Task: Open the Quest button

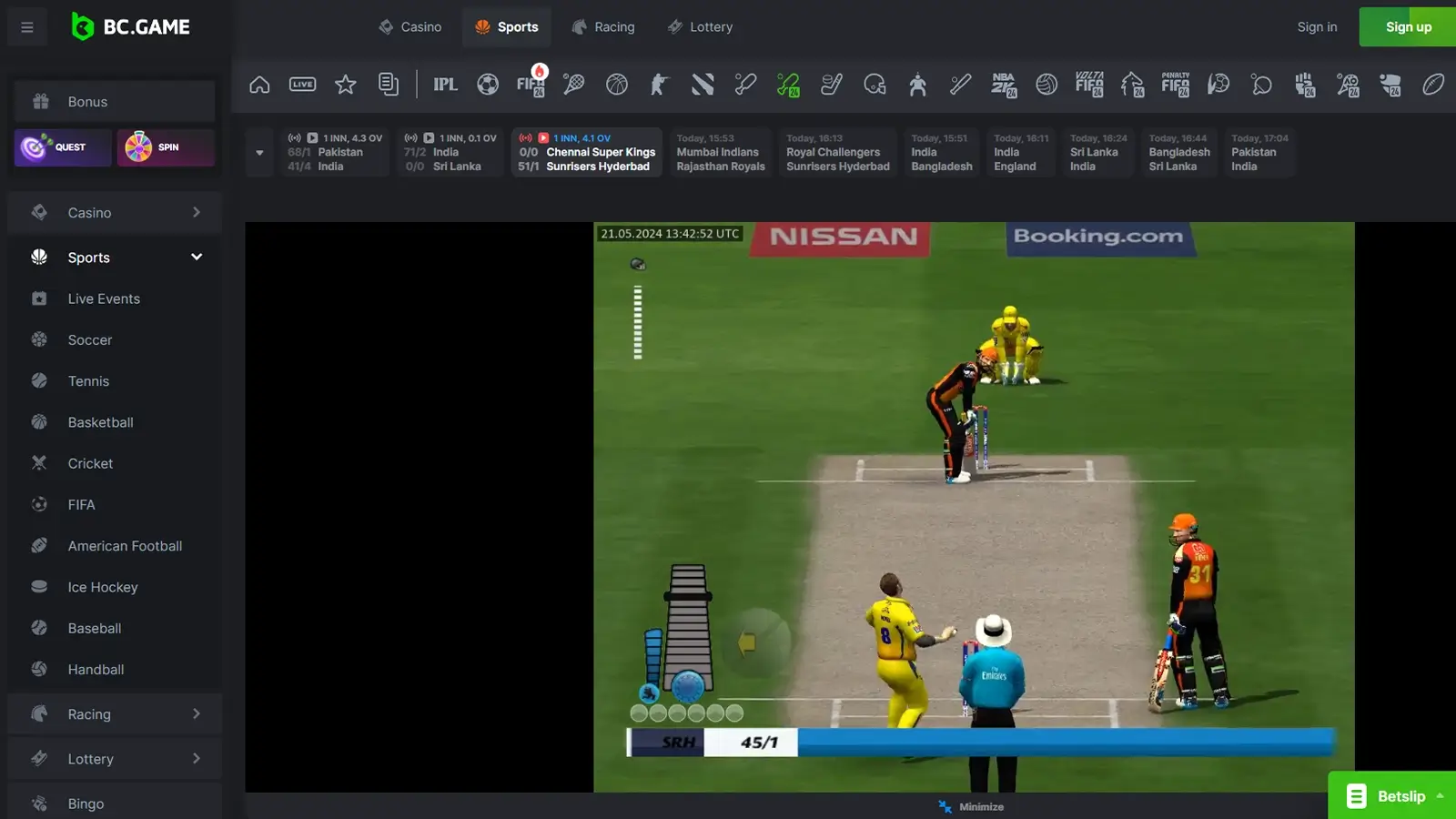Action: [63, 147]
